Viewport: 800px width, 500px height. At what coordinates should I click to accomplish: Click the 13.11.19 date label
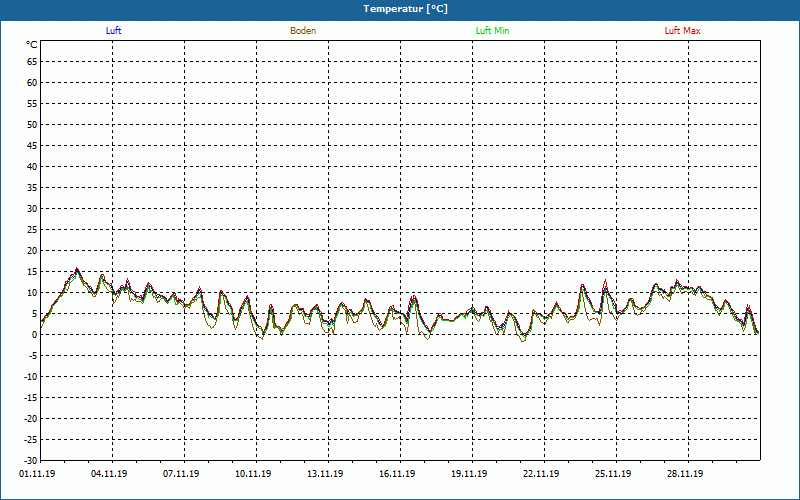(x=325, y=474)
